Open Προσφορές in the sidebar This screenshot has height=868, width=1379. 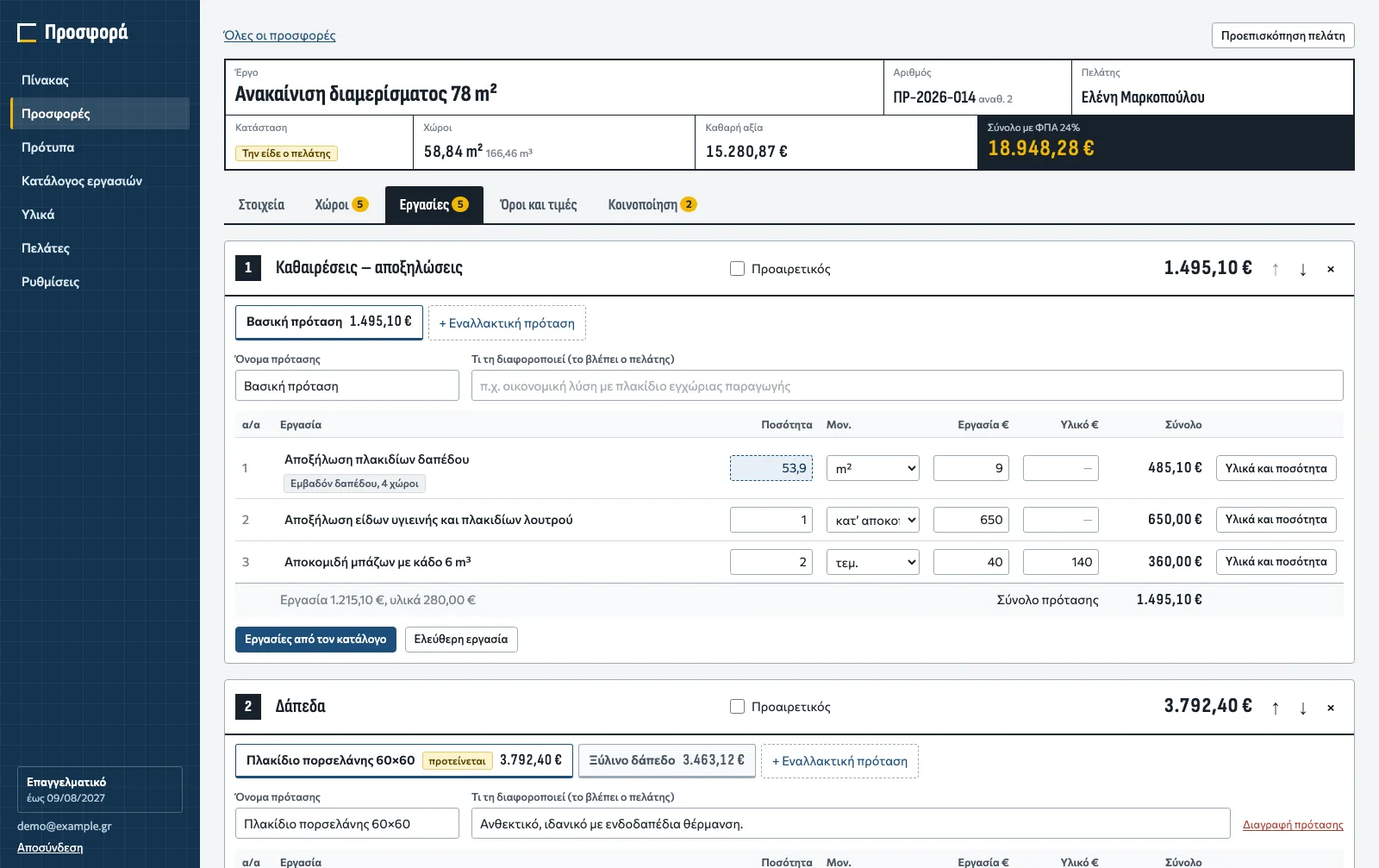(100, 114)
